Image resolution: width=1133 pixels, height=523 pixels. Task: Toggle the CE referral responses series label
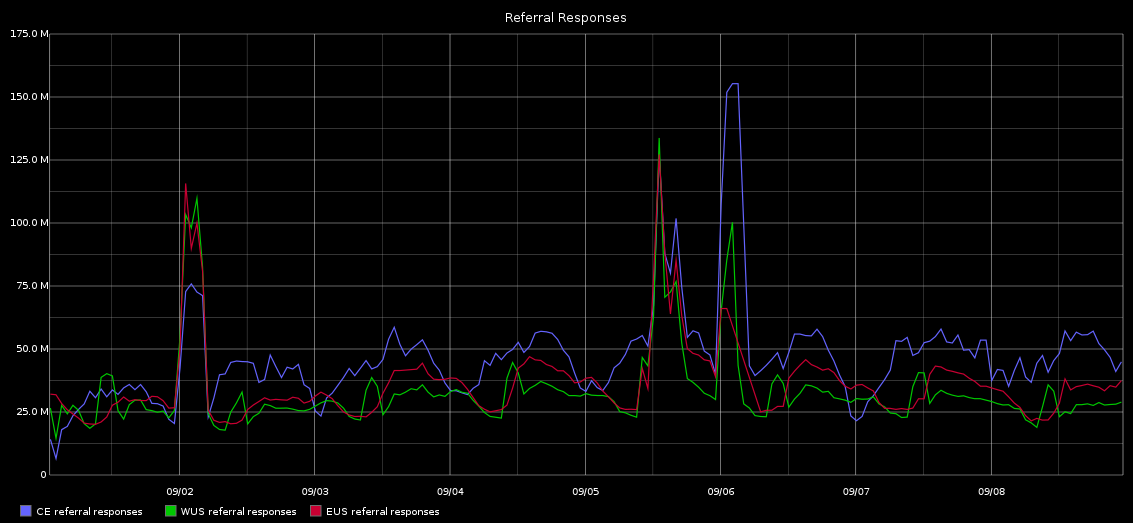pos(89,512)
